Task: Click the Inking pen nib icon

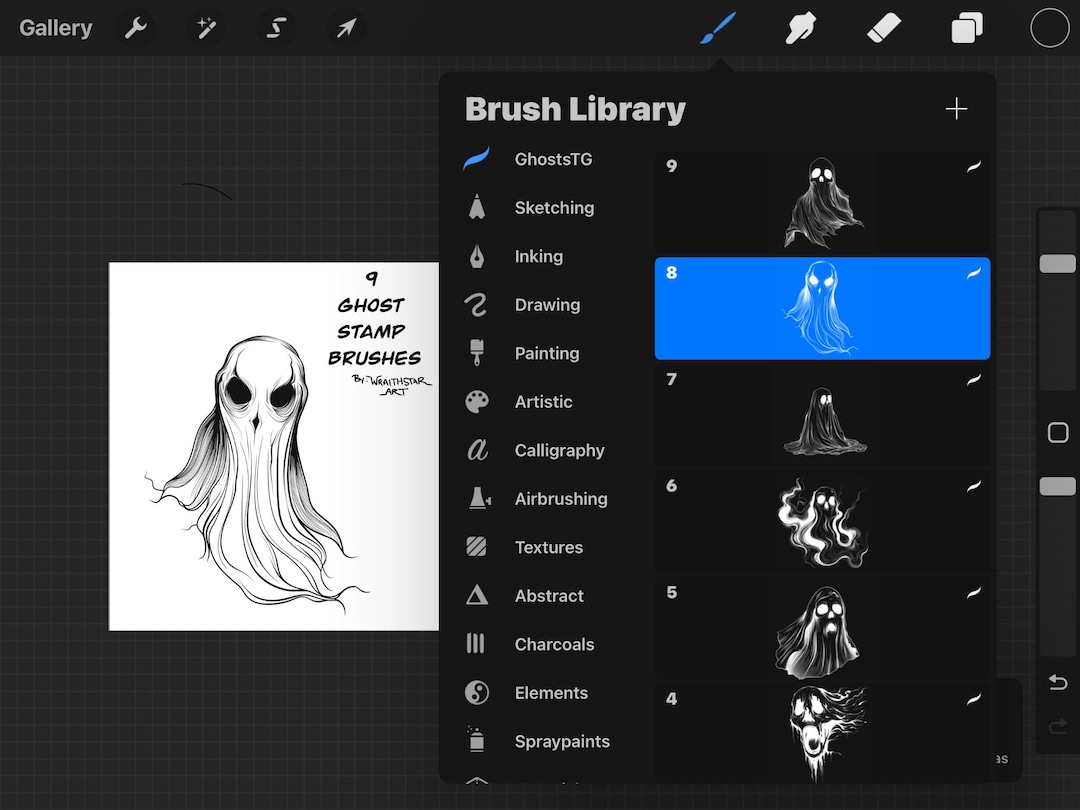Action: (x=477, y=256)
